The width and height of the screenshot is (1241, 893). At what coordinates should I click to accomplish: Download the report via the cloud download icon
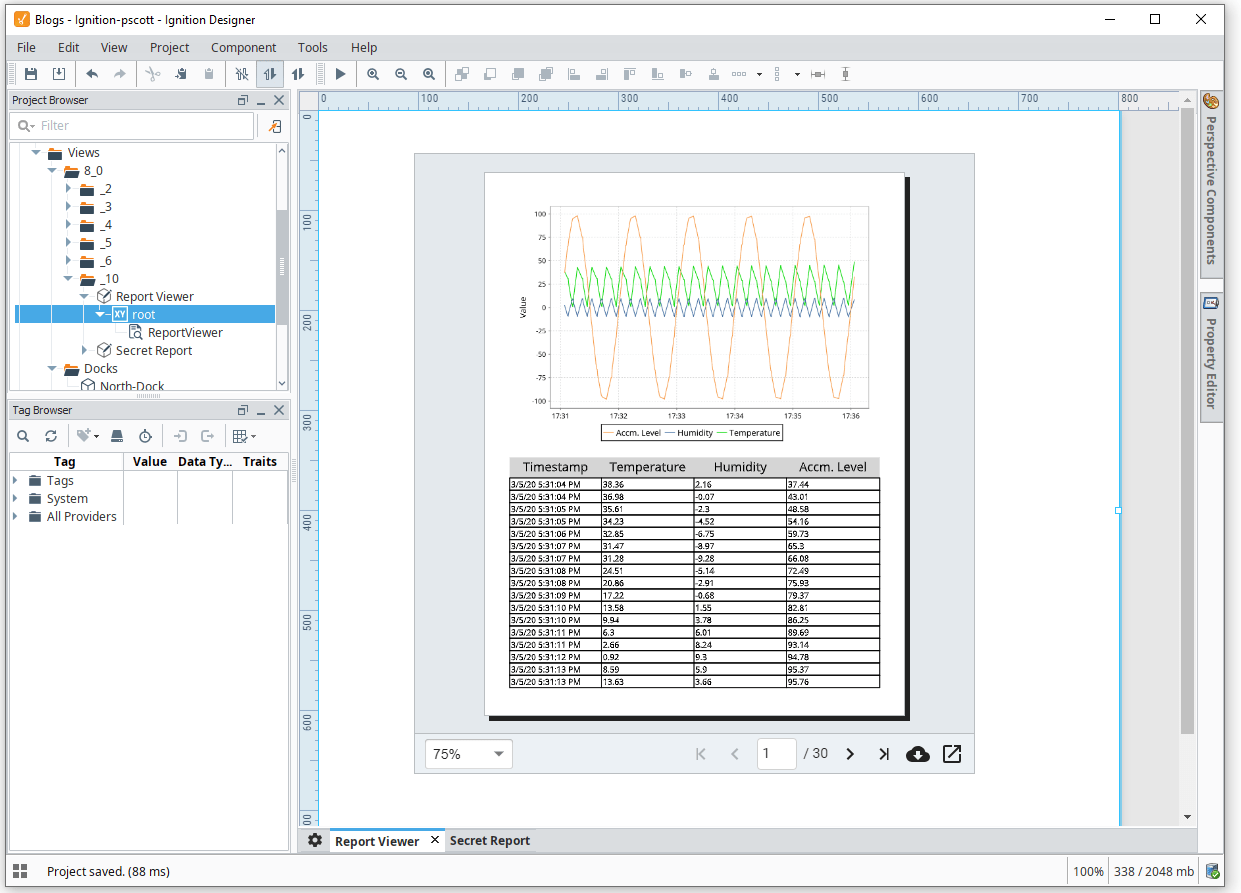tap(918, 754)
